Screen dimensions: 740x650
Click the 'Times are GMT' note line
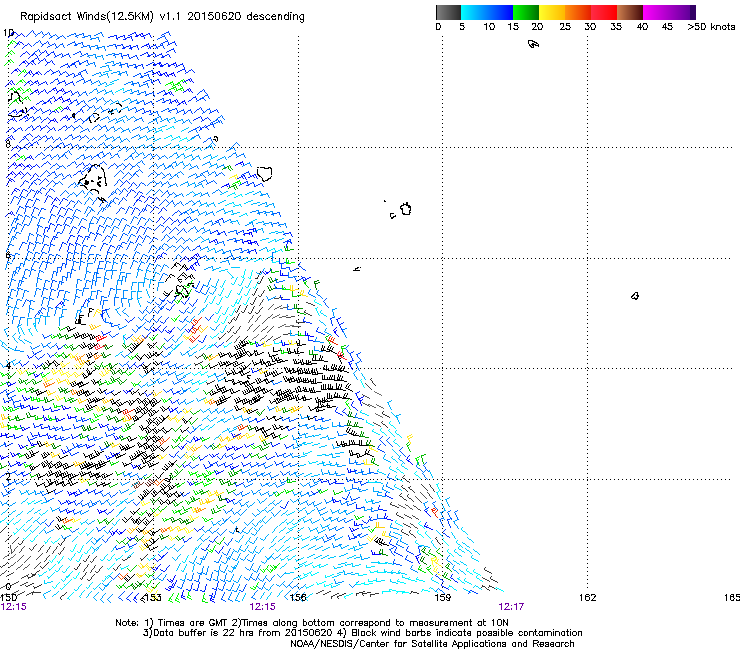pyautogui.click(x=312, y=623)
